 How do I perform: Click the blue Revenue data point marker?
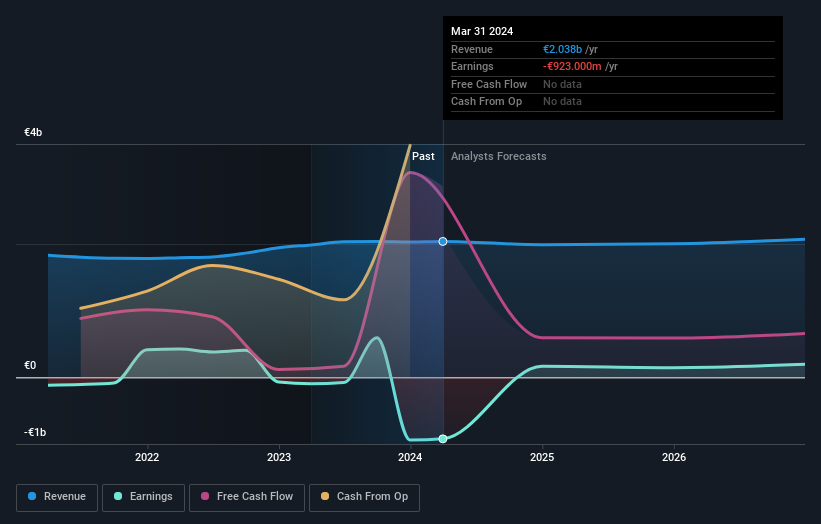443,241
